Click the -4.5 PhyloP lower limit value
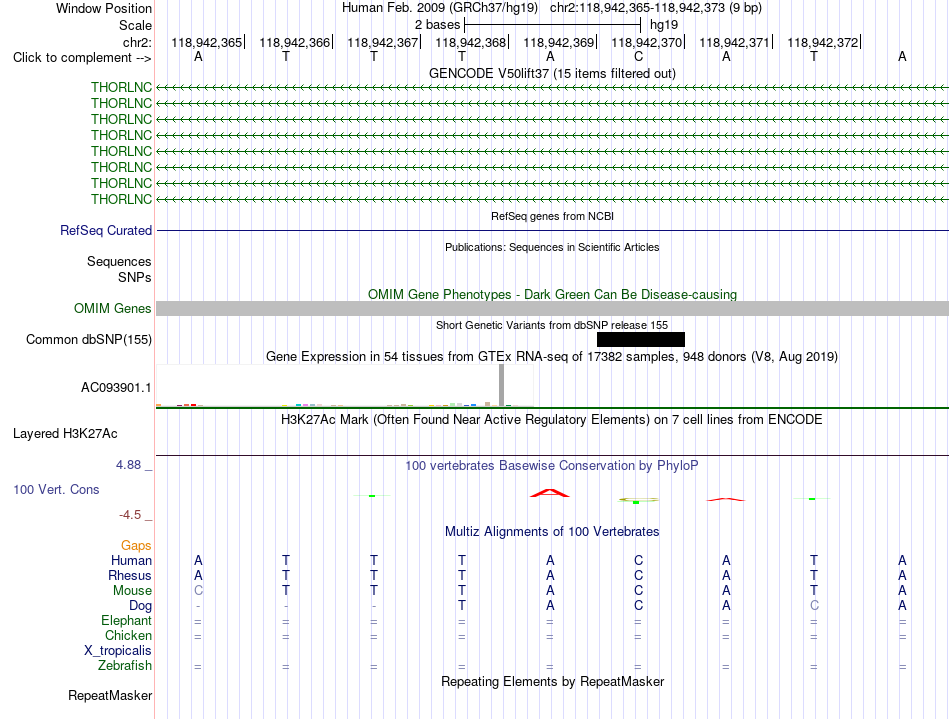Screen dimensions: 950x719 (130, 515)
